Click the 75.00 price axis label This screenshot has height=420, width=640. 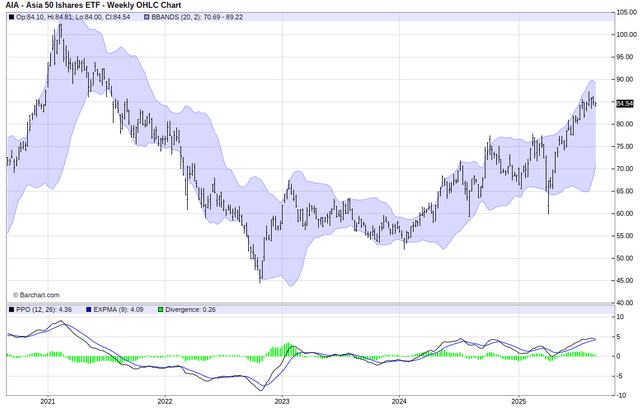coord(627,147)
